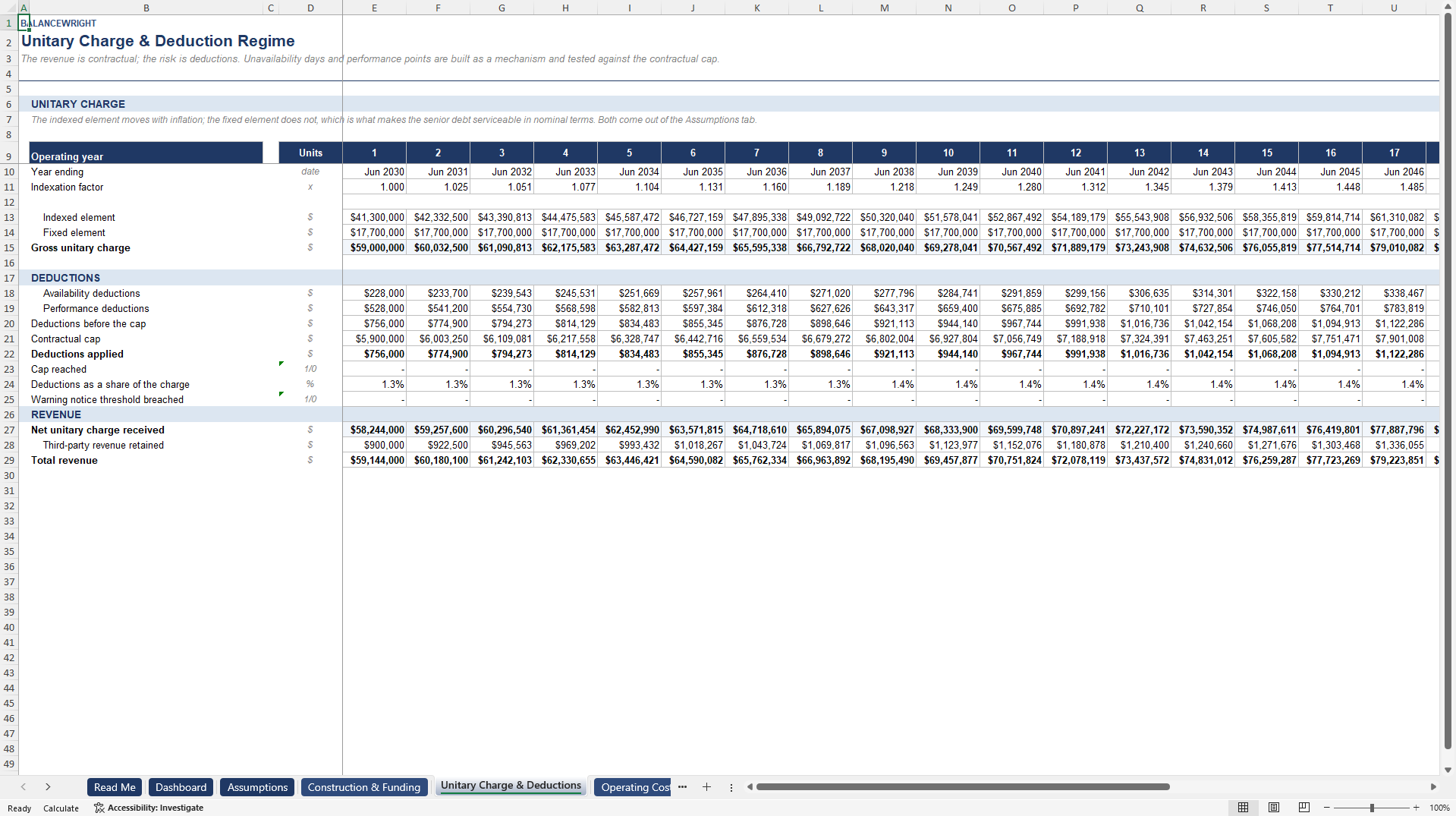Open the Operating Cost sheet tab
Screen dimensions: 1456x816
(x=634, y=787)
